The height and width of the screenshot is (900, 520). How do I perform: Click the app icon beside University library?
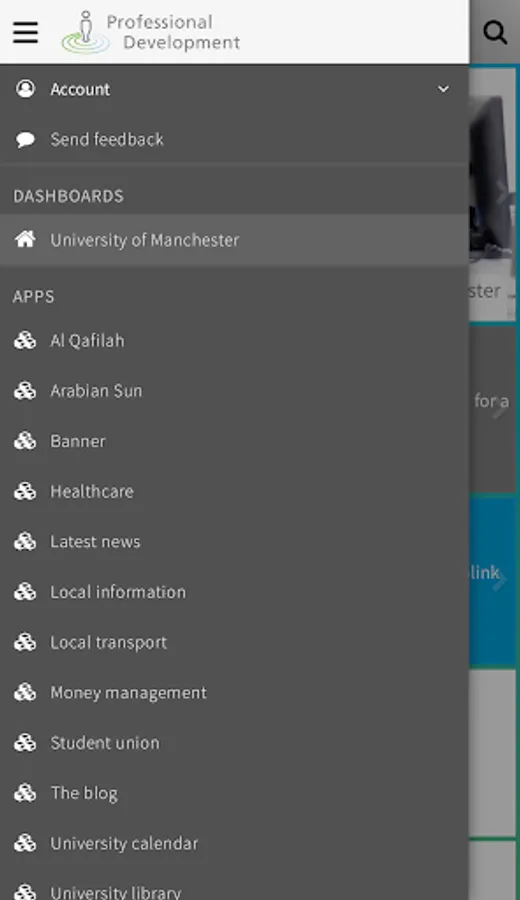tap(25, 891)
